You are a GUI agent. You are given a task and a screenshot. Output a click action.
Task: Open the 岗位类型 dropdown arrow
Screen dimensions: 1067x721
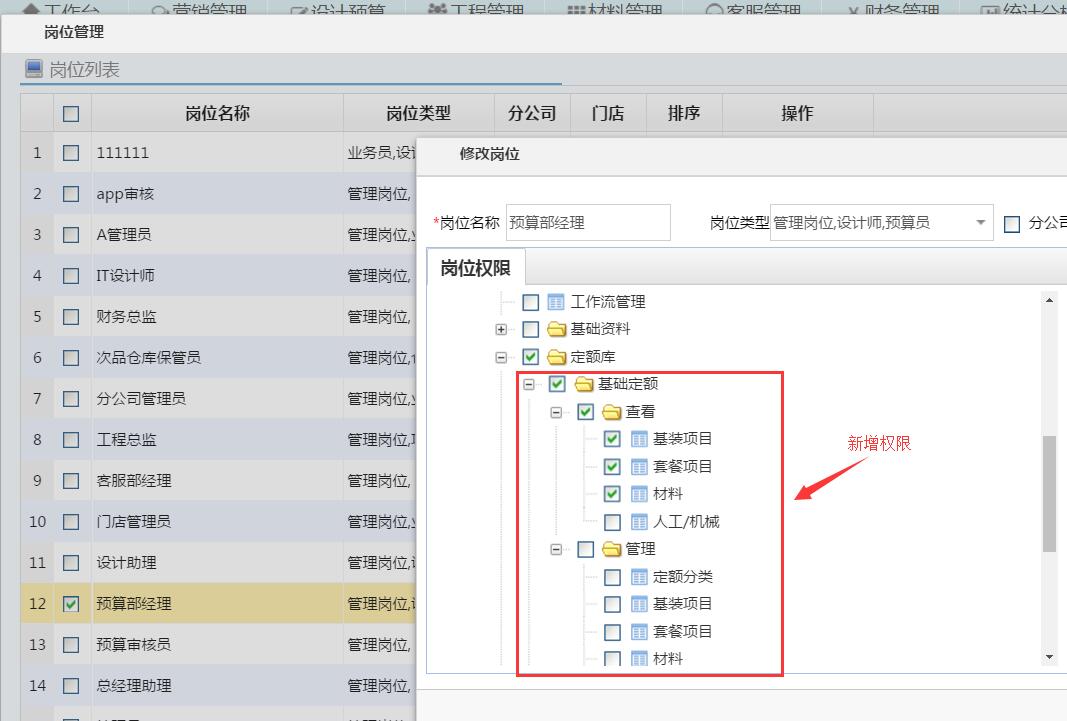(x=981, y=223)
